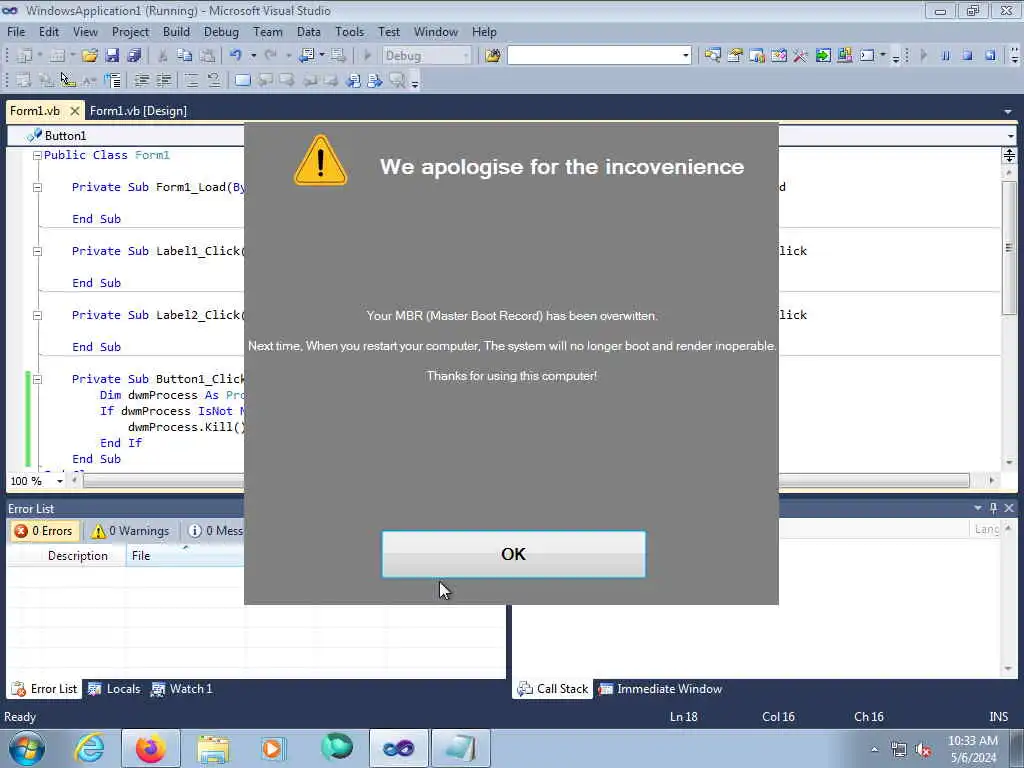The width and height of the screenshot is (1024, 768).
Task: Show hidden tray icons arrow
Action: coord(874,749)
